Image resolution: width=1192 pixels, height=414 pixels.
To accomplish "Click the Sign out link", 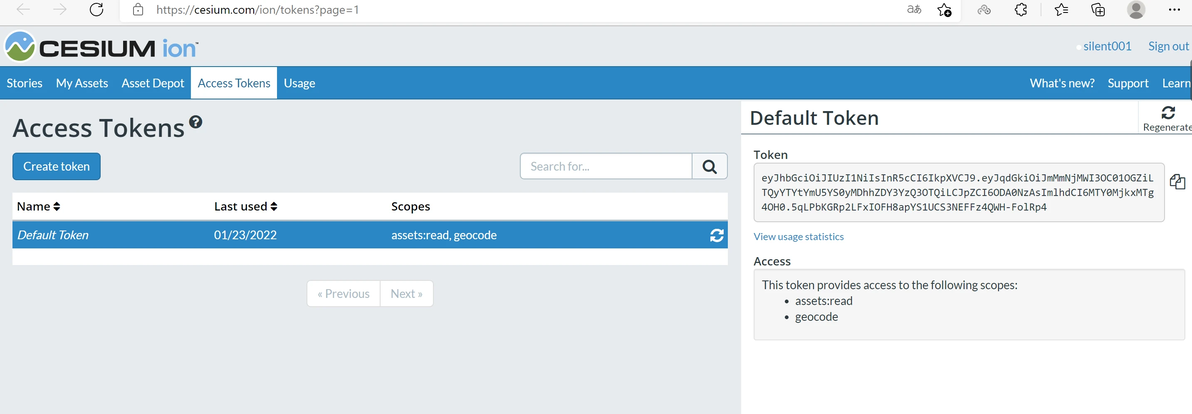I will [x=1168, y=46].
